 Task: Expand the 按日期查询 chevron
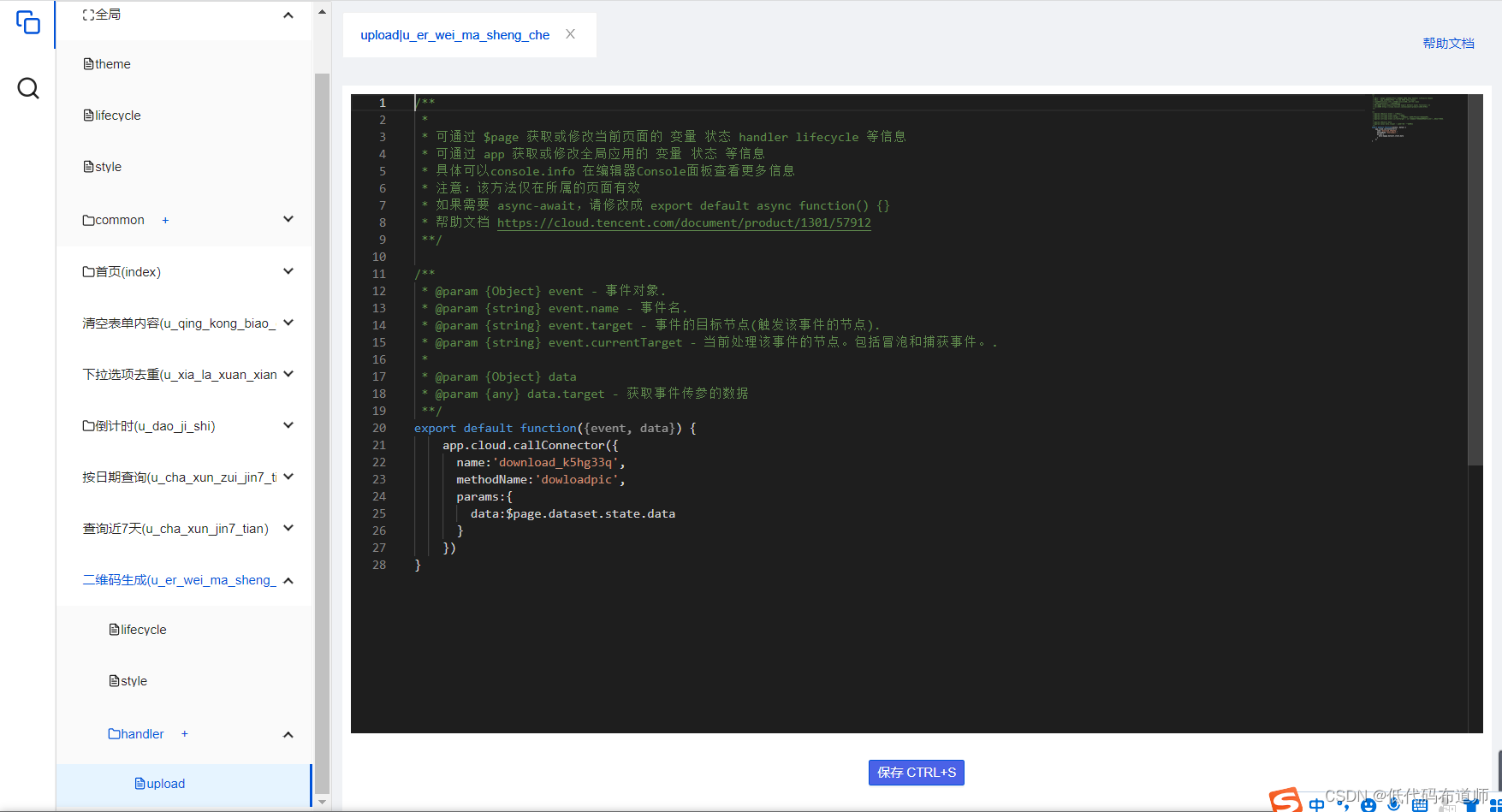288,477
